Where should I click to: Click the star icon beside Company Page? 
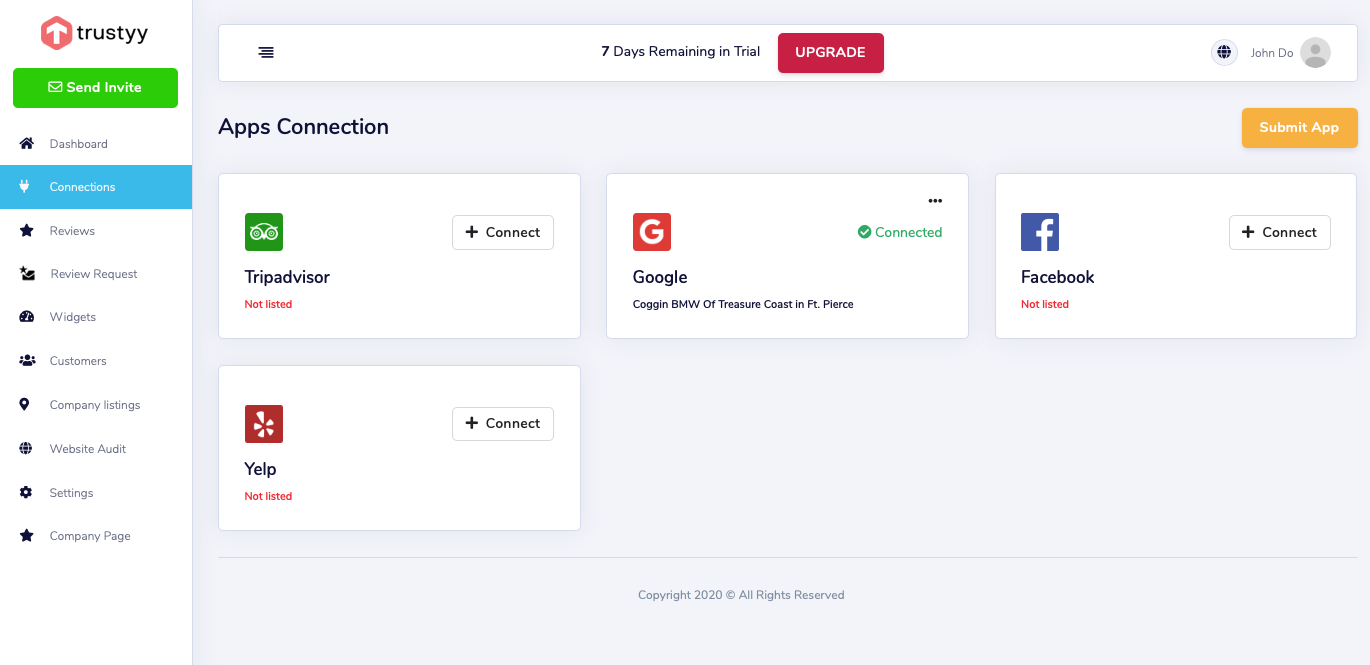pos(27,536)
